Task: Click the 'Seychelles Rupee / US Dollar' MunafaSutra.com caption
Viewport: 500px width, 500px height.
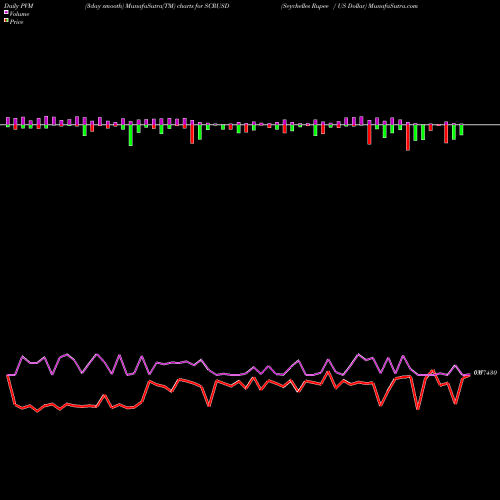Action: pos(349,6)
